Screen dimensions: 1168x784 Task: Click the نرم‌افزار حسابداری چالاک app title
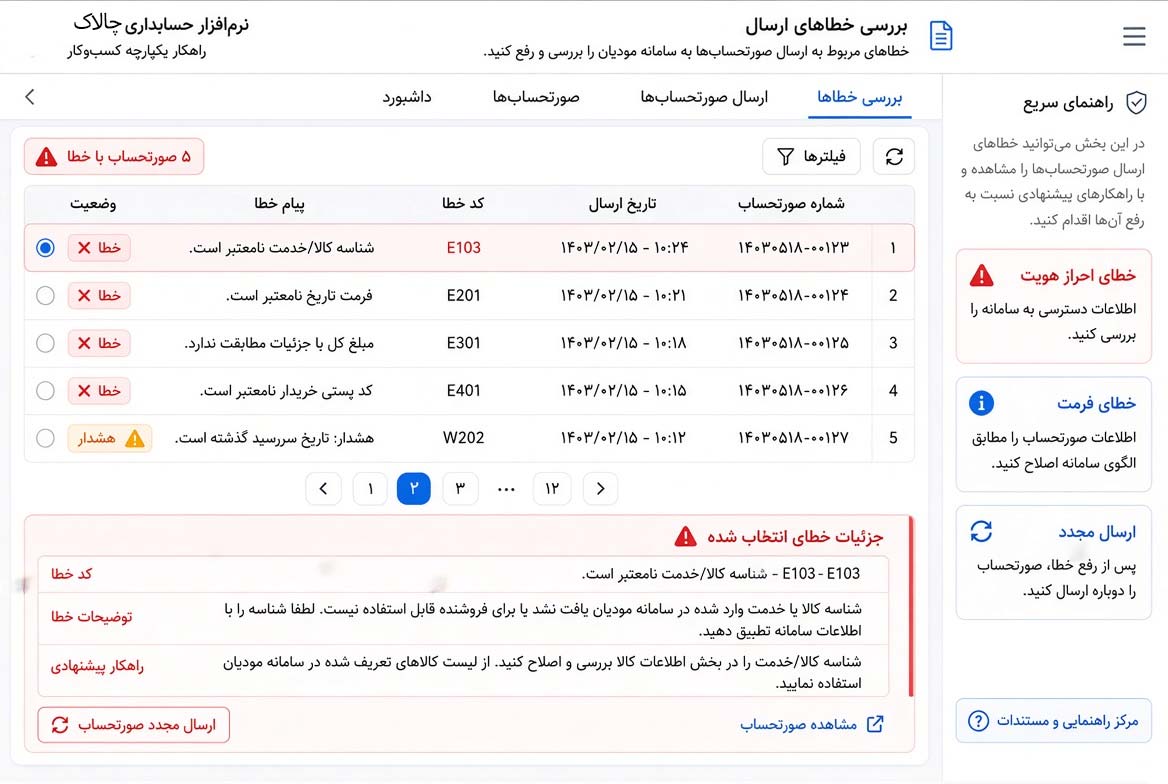pos(161,25)
